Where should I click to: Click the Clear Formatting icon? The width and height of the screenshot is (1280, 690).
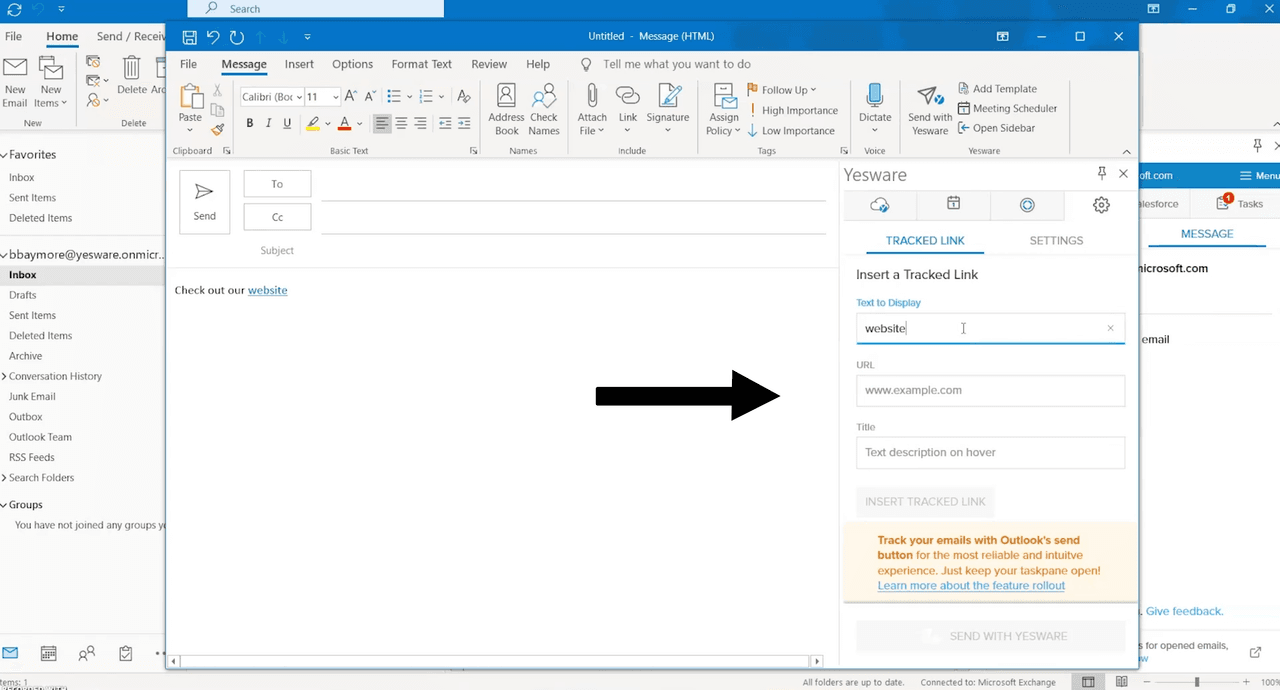pyautogui.click(x=463, y=97)
